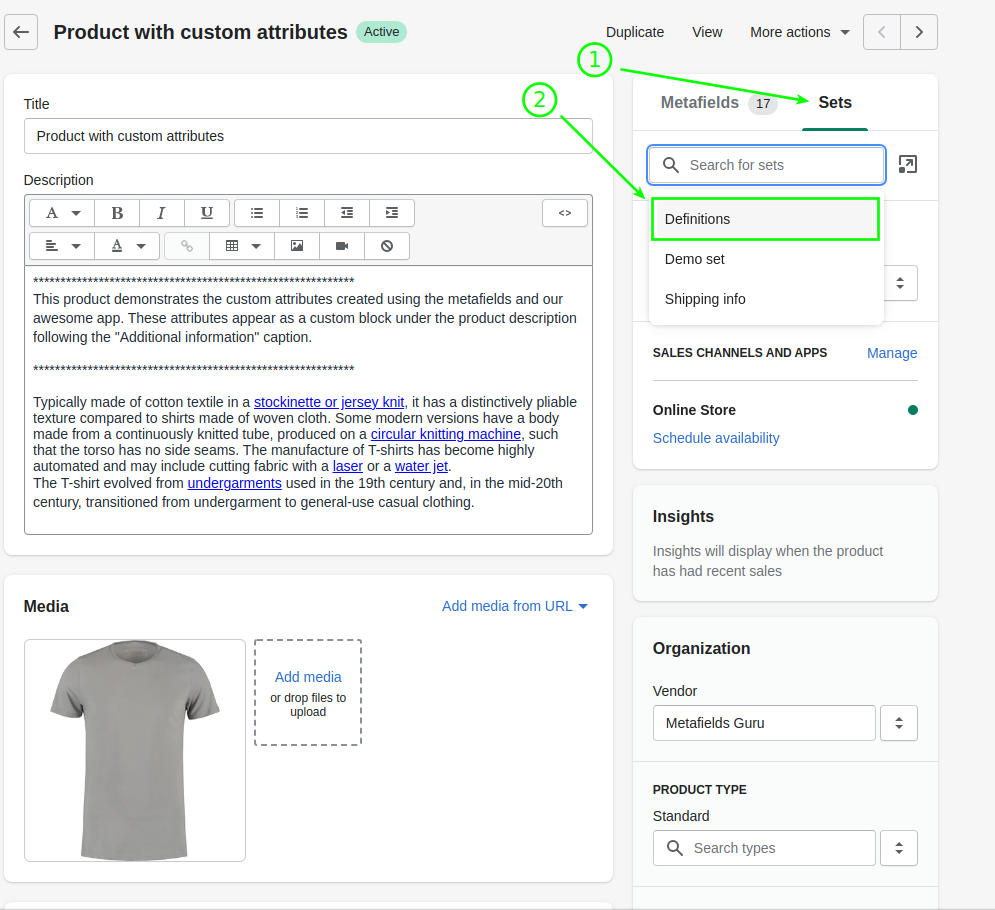Apply italic formatting

(161, 212)
